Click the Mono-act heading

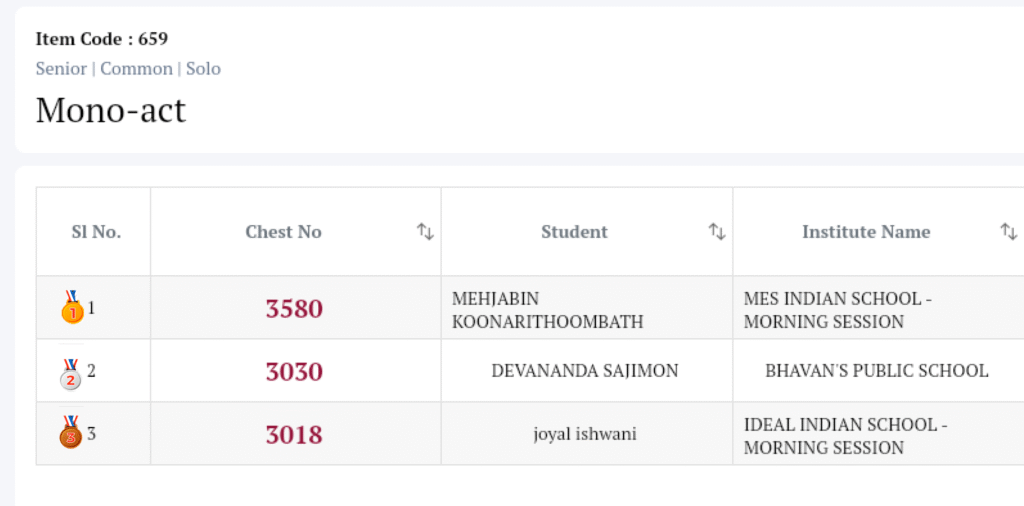point(111,110)
